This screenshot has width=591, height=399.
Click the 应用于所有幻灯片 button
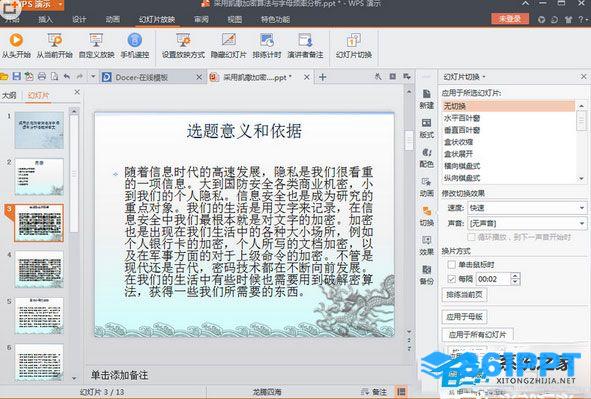[477, 335]
